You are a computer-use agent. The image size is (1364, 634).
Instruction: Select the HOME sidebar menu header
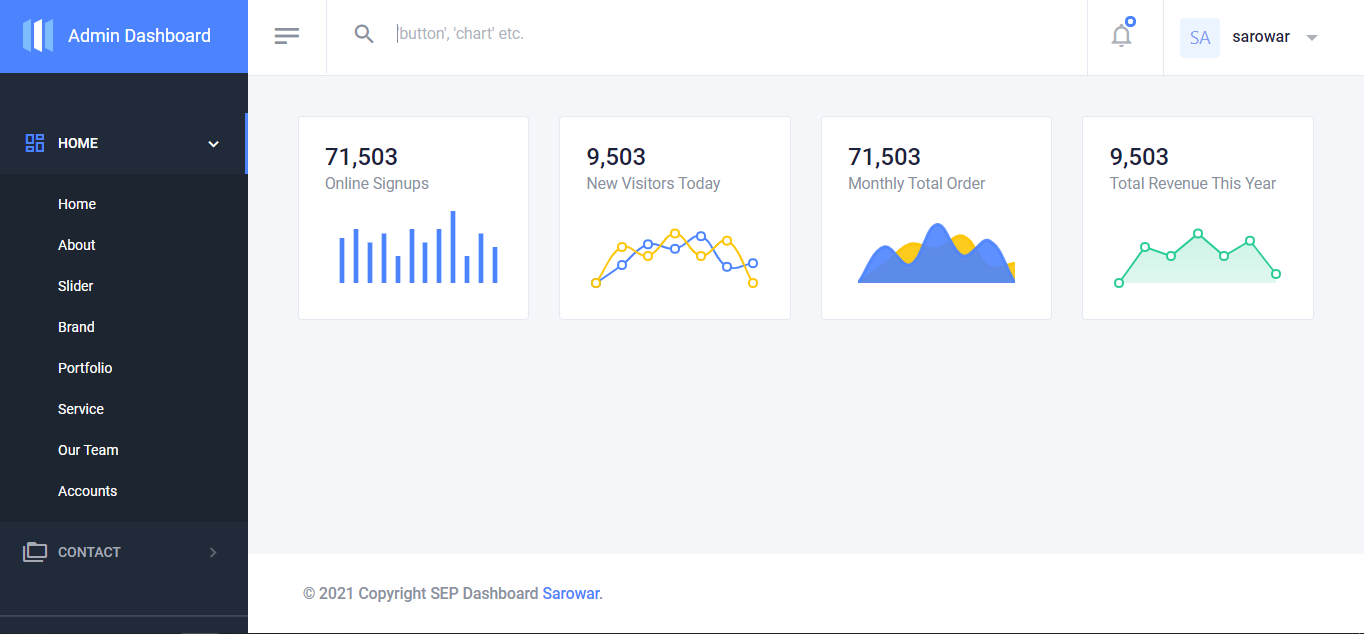click(x=124, y=143)
